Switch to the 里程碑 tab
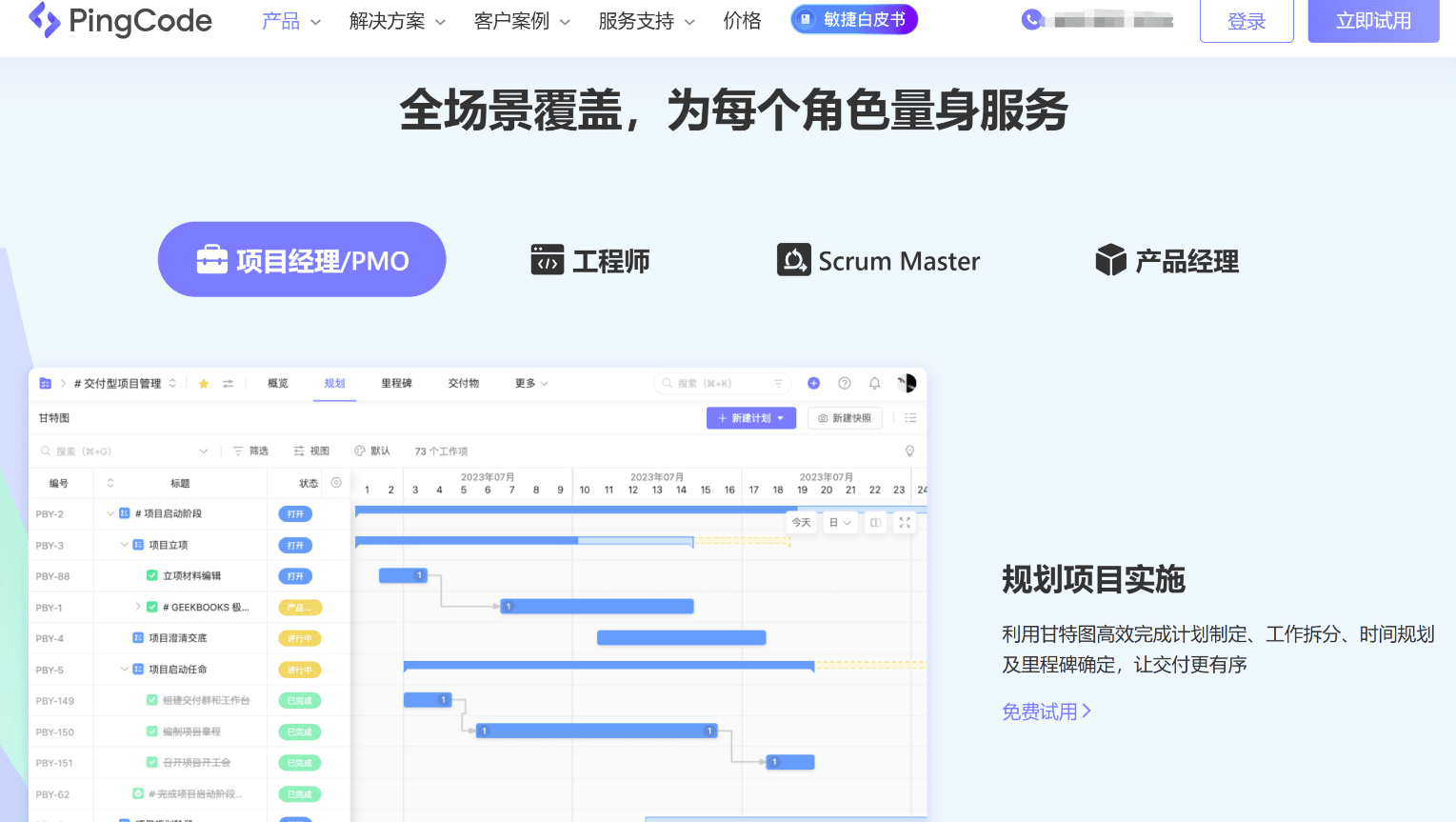1456x822 pixels. tap(397, 384)
